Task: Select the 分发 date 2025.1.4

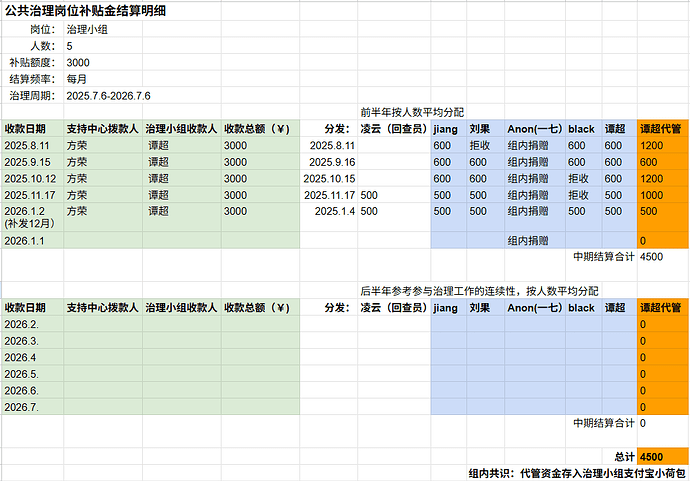Action: (x=335, y=211)
